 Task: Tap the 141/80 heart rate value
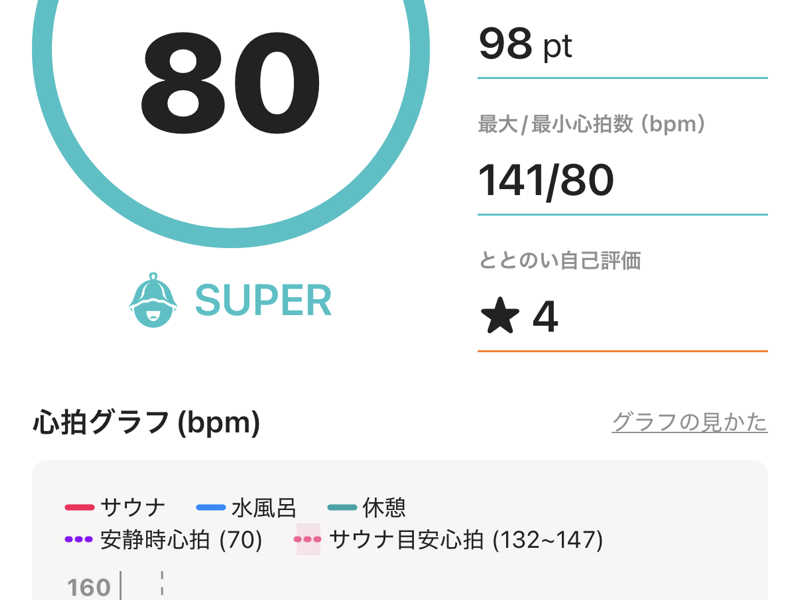[545, 180]
